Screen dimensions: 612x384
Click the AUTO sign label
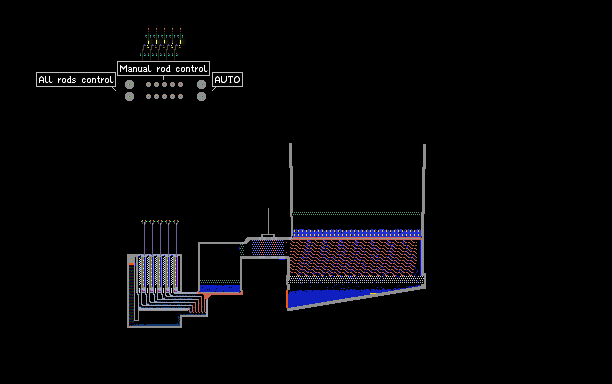point(227,80)
